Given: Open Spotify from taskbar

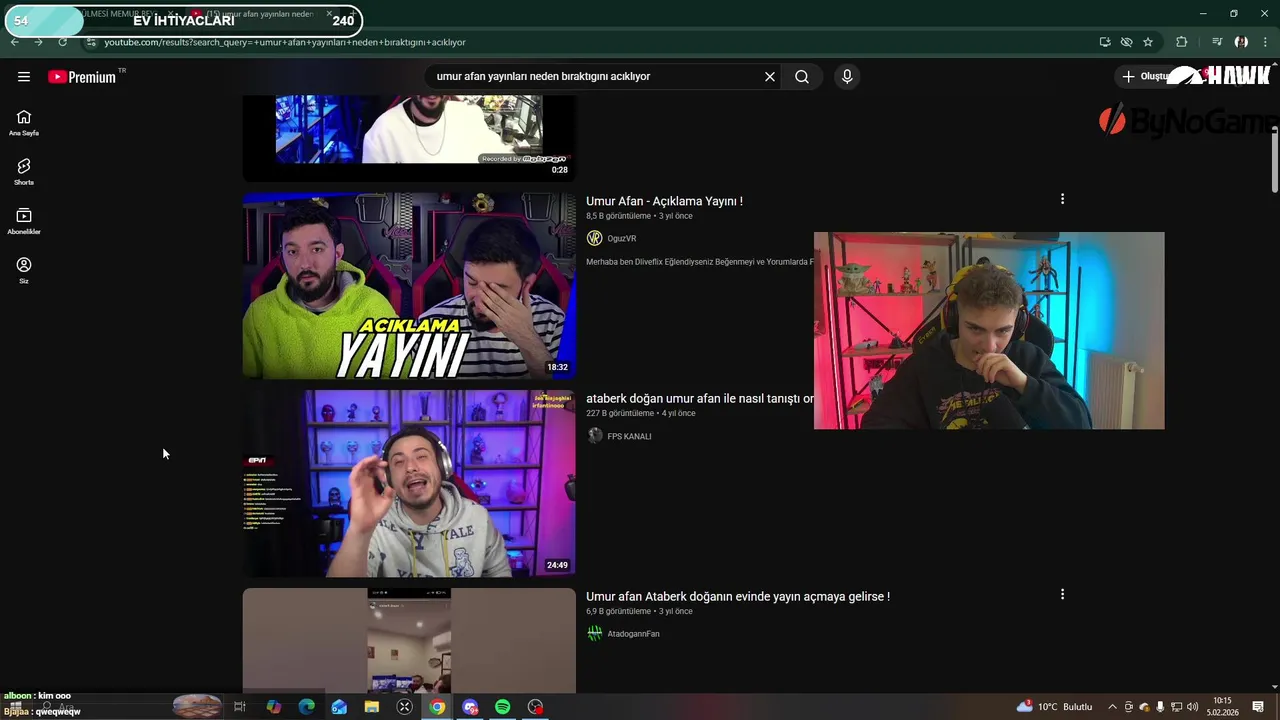Looking at the screenshot, I should (x=503, y=707).
